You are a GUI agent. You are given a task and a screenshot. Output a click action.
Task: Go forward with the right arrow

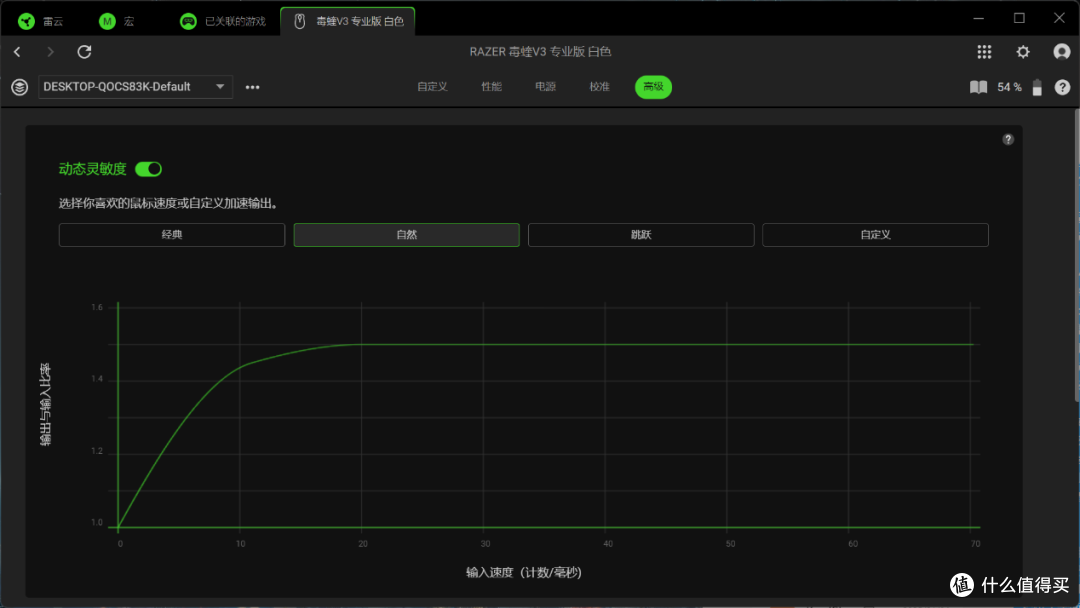[x=50, y=52]
